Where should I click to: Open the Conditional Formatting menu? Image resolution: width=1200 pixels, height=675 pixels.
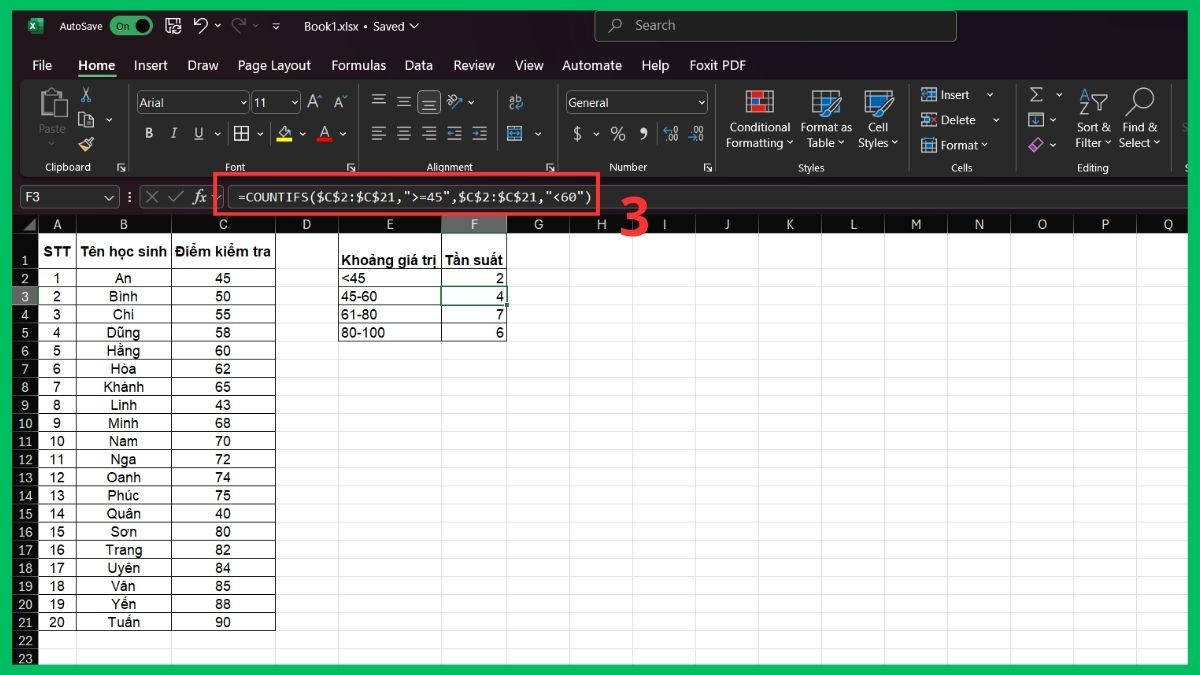tap(758, 118)
